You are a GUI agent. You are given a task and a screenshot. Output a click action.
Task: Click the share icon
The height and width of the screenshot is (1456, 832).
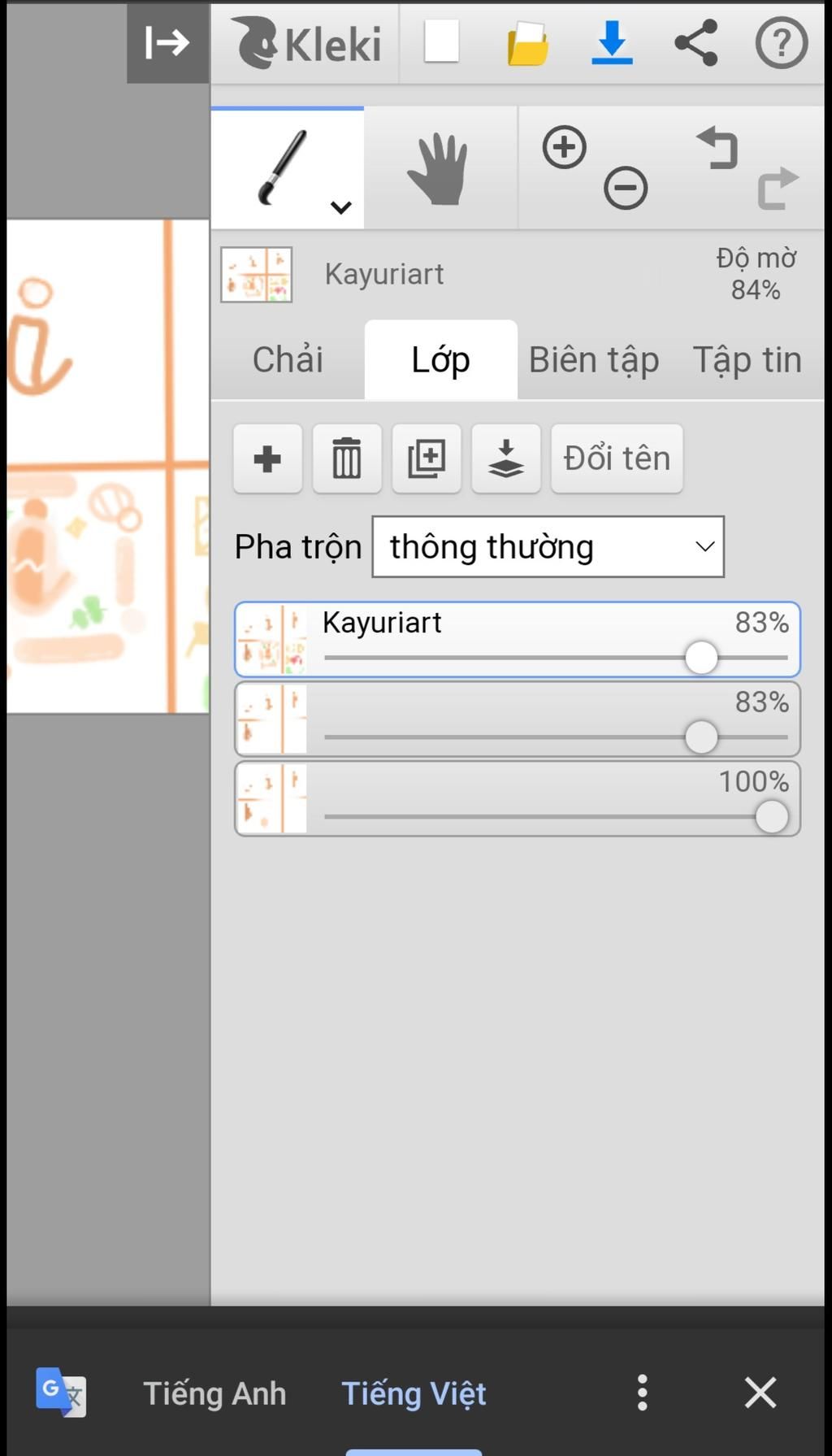point(696,42)
